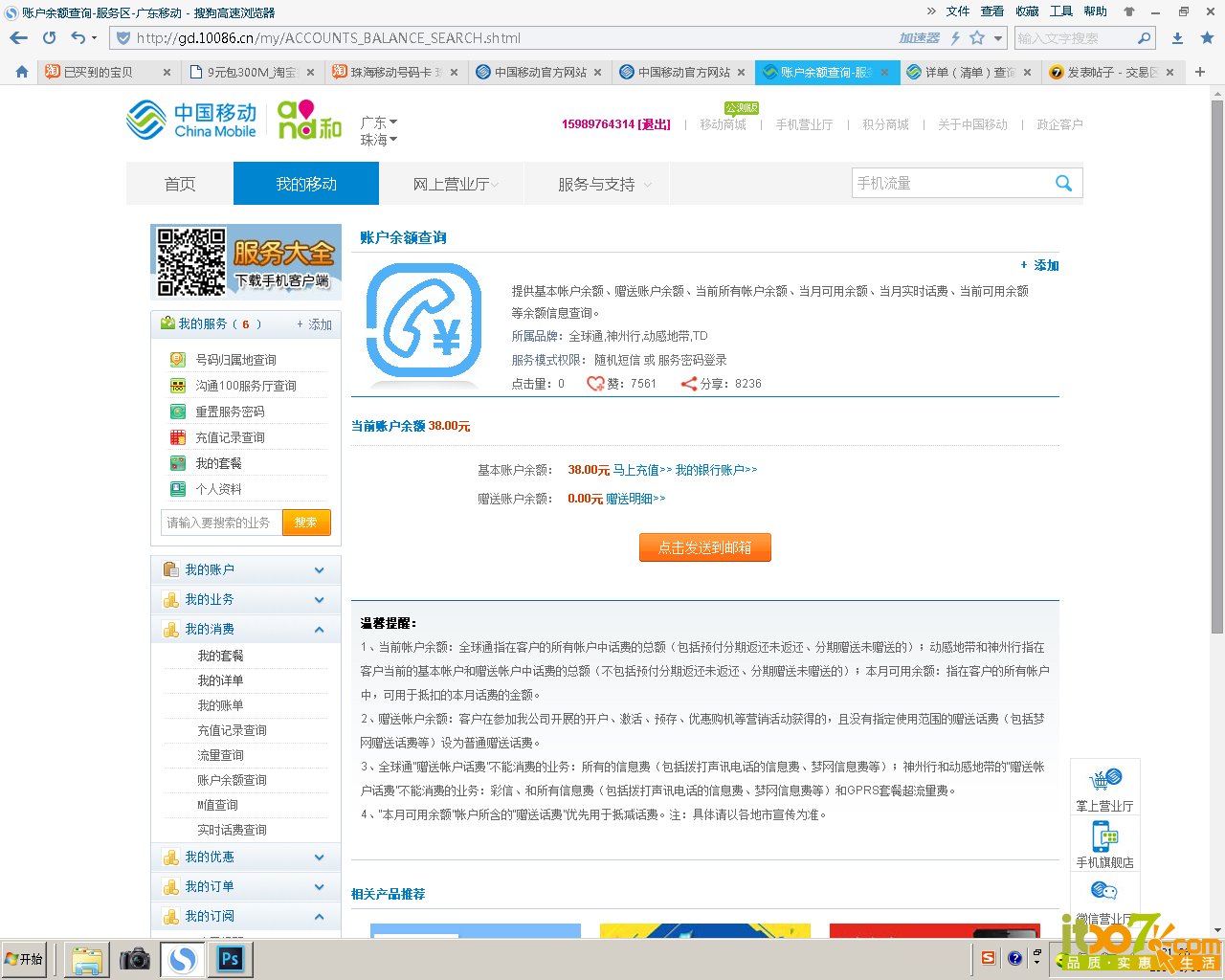The width and height of the screenshot is (1225, 980).
Task: Expand the 我的优惠 sidebar section
Action: [x=246, y=857]
